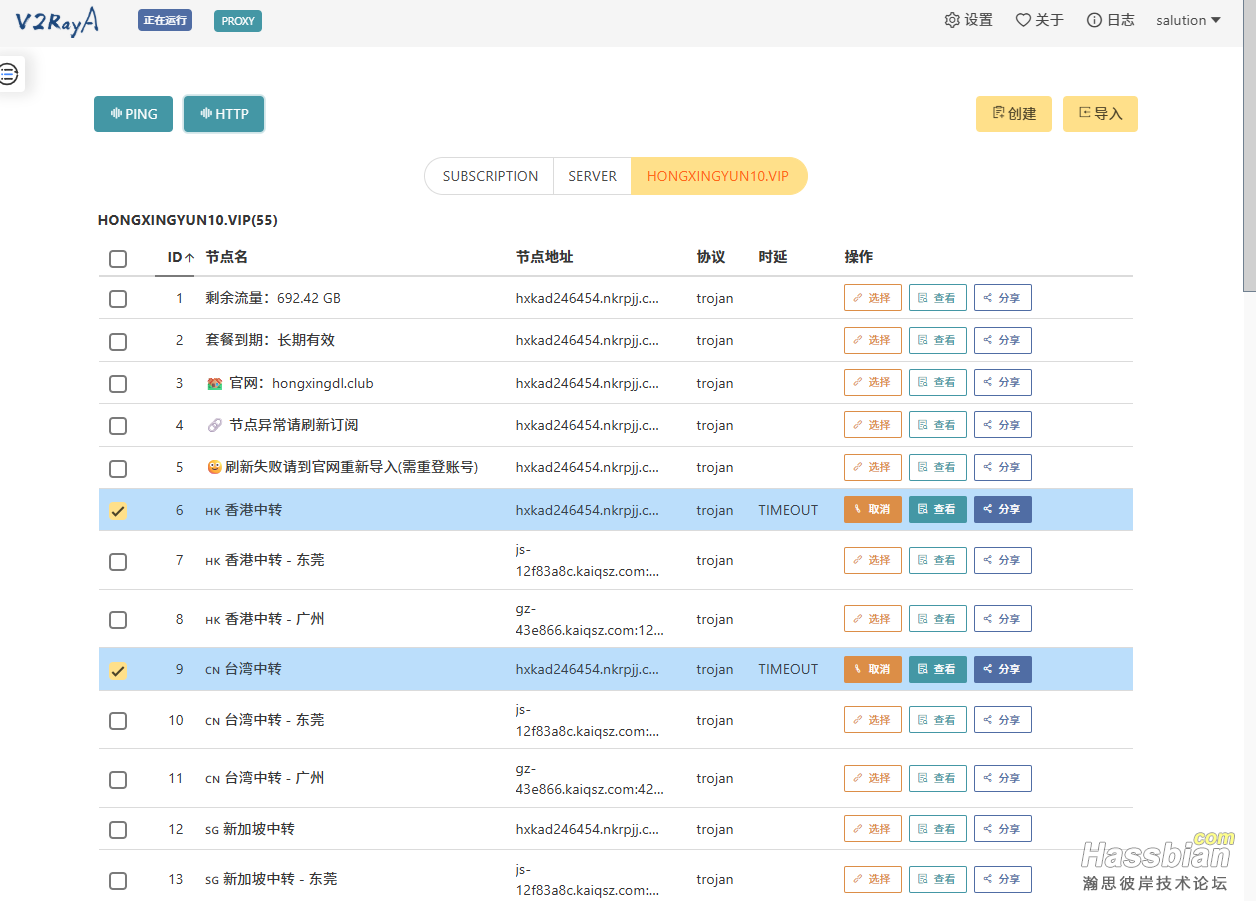This screenshot has width=1256, height=901.
Task: Check the checkbox for node ID 7
Action: 118,562
